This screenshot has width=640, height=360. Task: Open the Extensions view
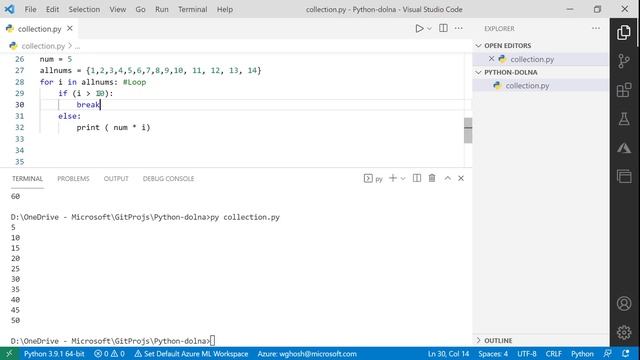pyautogui.click(x=624, y=90)
